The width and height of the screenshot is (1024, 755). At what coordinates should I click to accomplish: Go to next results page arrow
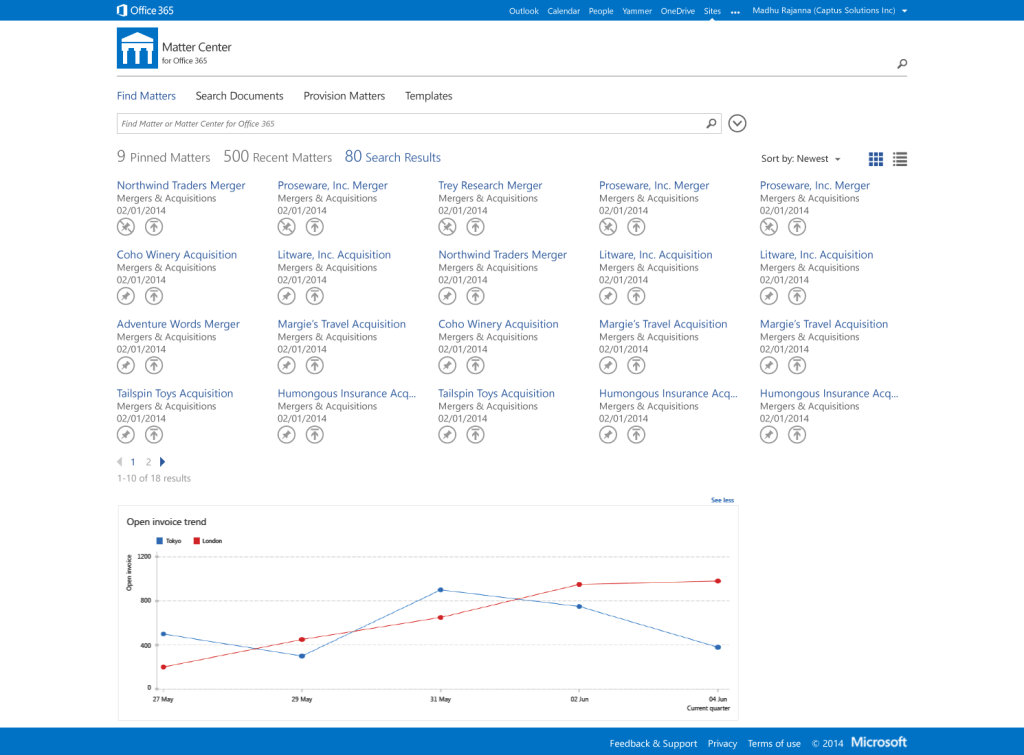163,462
